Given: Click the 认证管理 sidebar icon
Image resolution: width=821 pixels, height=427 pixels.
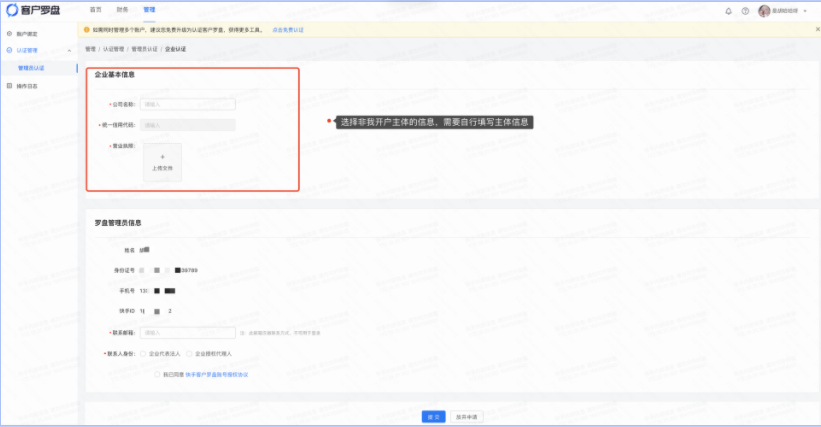Looking at the screenshot, I should point(9,50).
